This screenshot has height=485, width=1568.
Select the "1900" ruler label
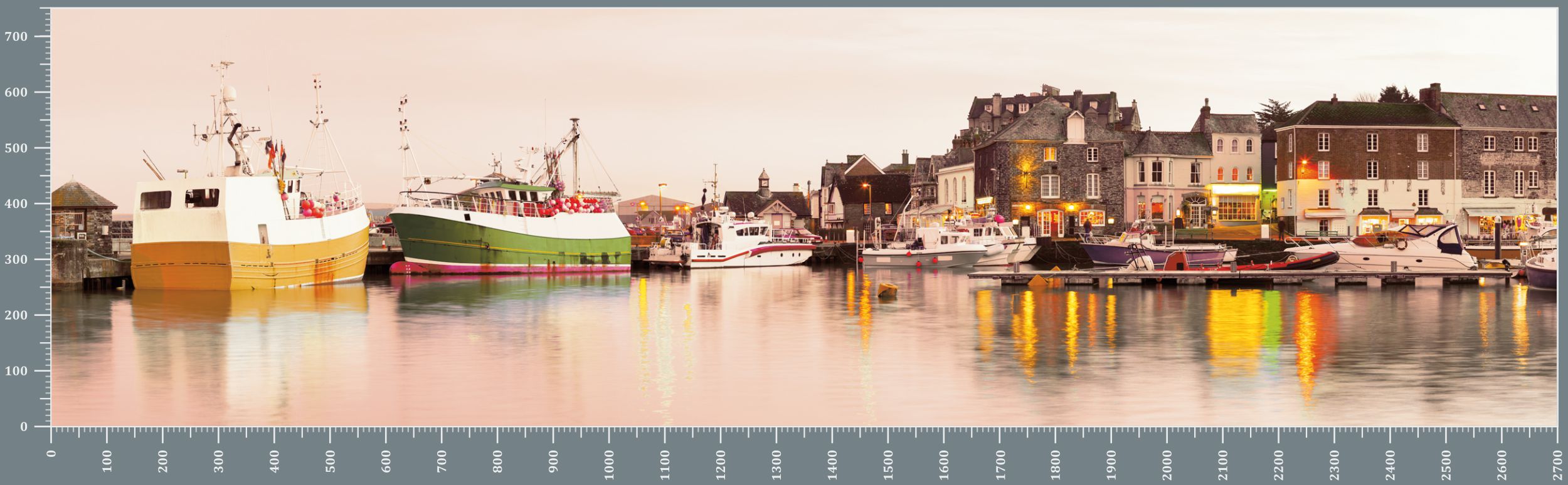(x=1111, y=464)
